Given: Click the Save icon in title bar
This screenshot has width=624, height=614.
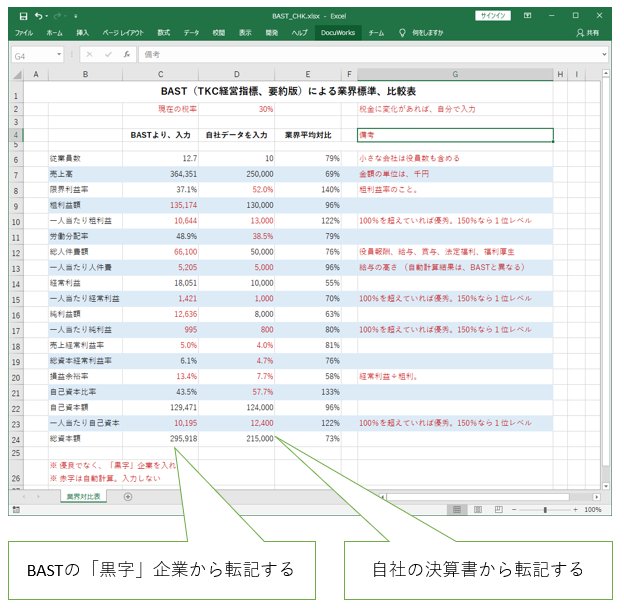Looking at the screenshot, I should [23, 16].
